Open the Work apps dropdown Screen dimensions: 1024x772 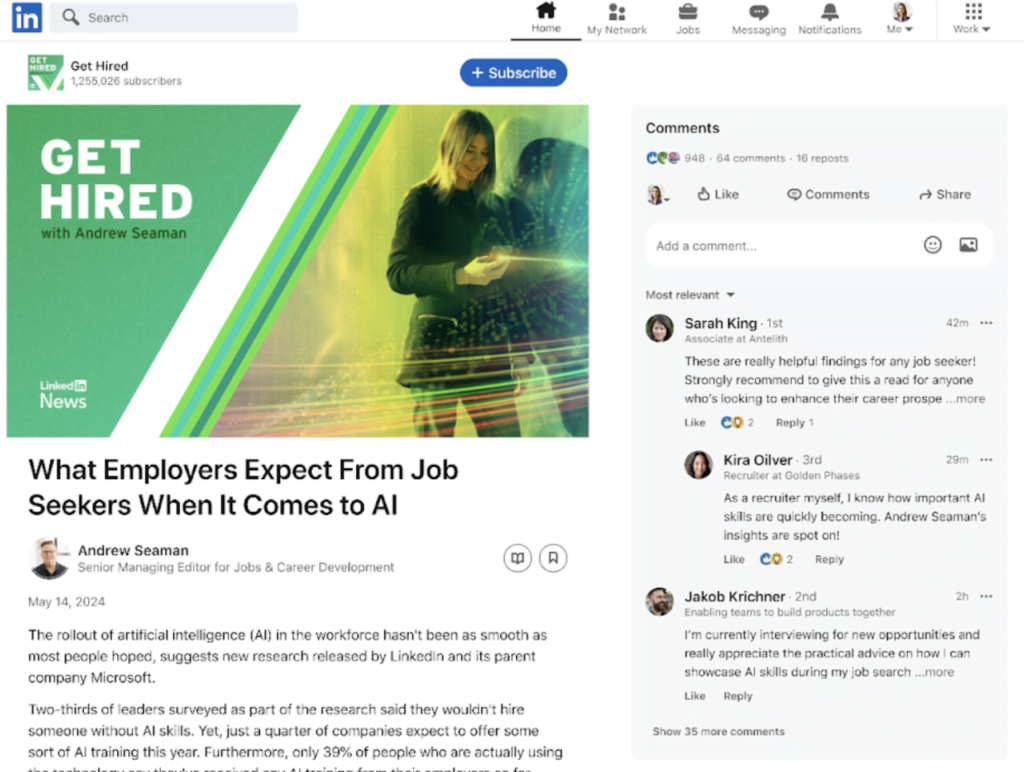point(972,19)
